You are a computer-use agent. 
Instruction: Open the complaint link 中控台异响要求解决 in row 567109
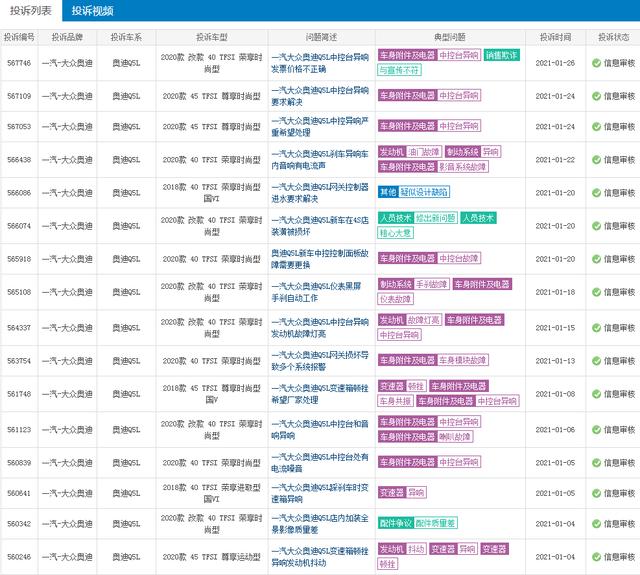tap(320, 96)
